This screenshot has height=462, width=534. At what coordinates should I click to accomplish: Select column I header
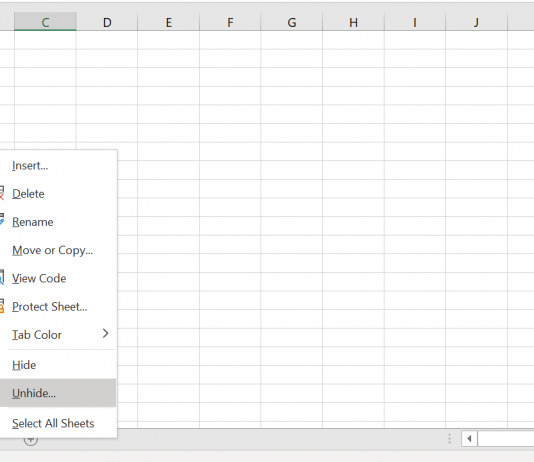point(415,22)
